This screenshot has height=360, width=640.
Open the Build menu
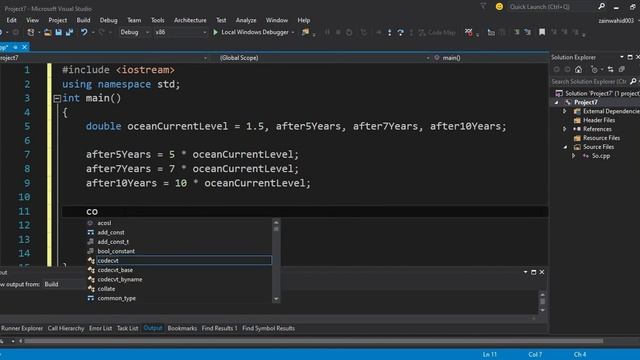pos(83,20)
